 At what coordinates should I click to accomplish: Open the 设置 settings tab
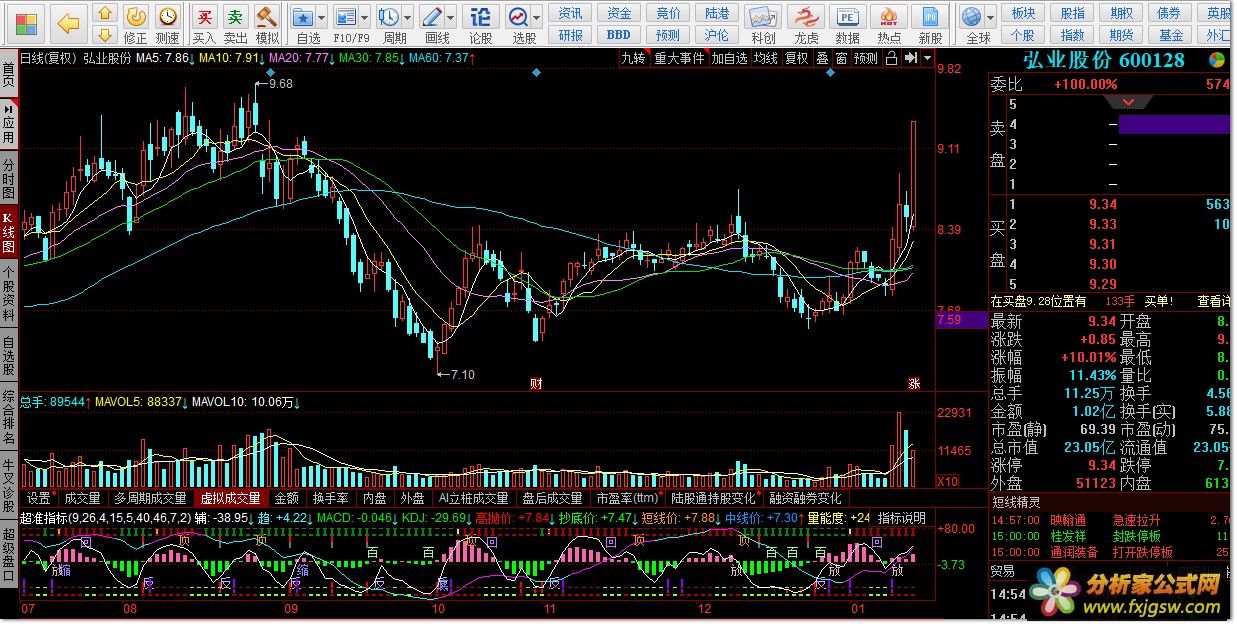[38, 498]
